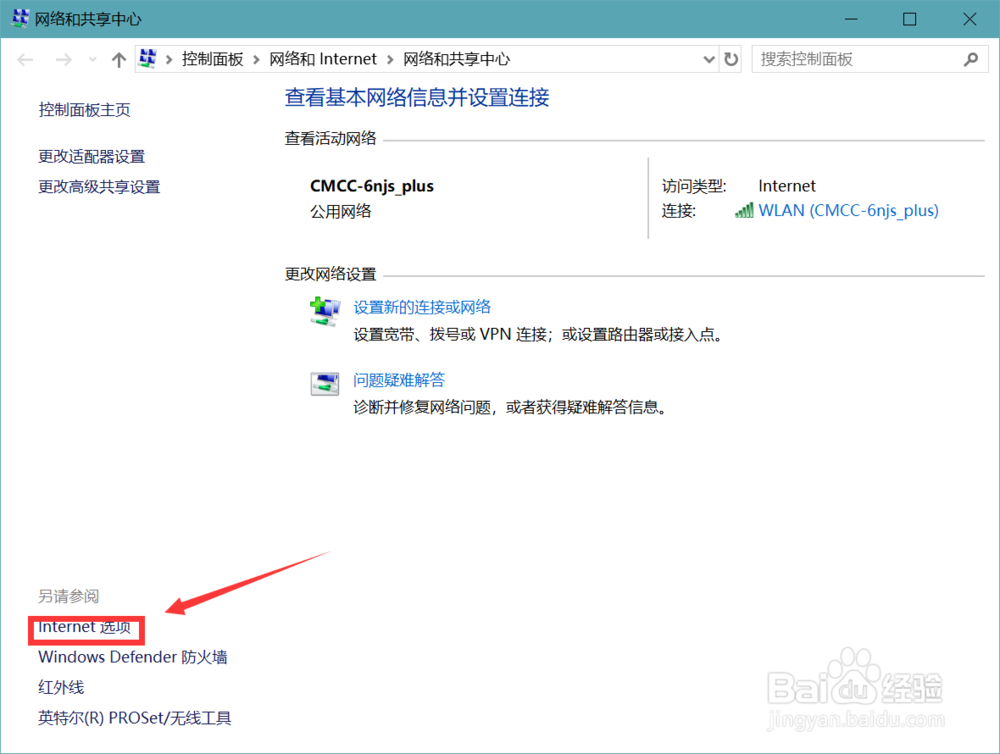
Task: Click the window title bar network icon
Action: point(20,18)
